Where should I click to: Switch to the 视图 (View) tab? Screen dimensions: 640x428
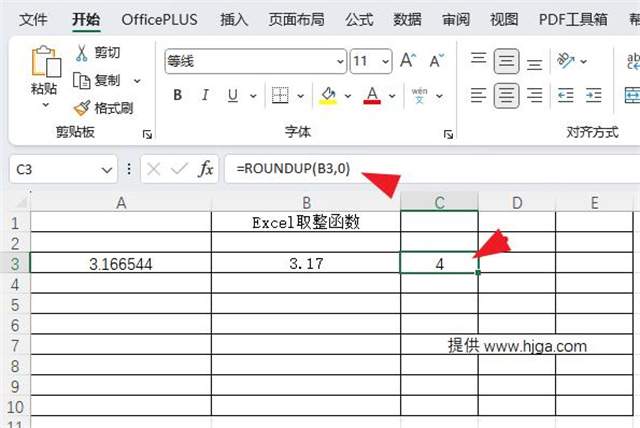click(x=504, y=19)
